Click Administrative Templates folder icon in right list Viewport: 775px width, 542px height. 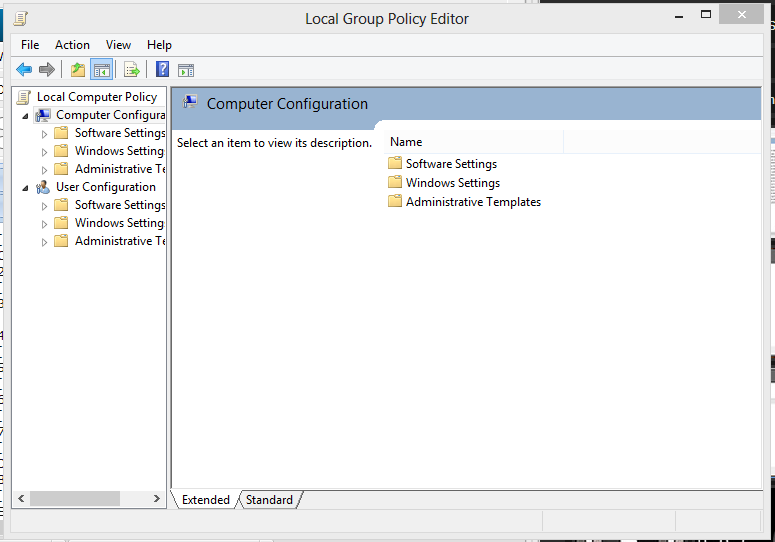pyautogui.click(x=395, y=201)
